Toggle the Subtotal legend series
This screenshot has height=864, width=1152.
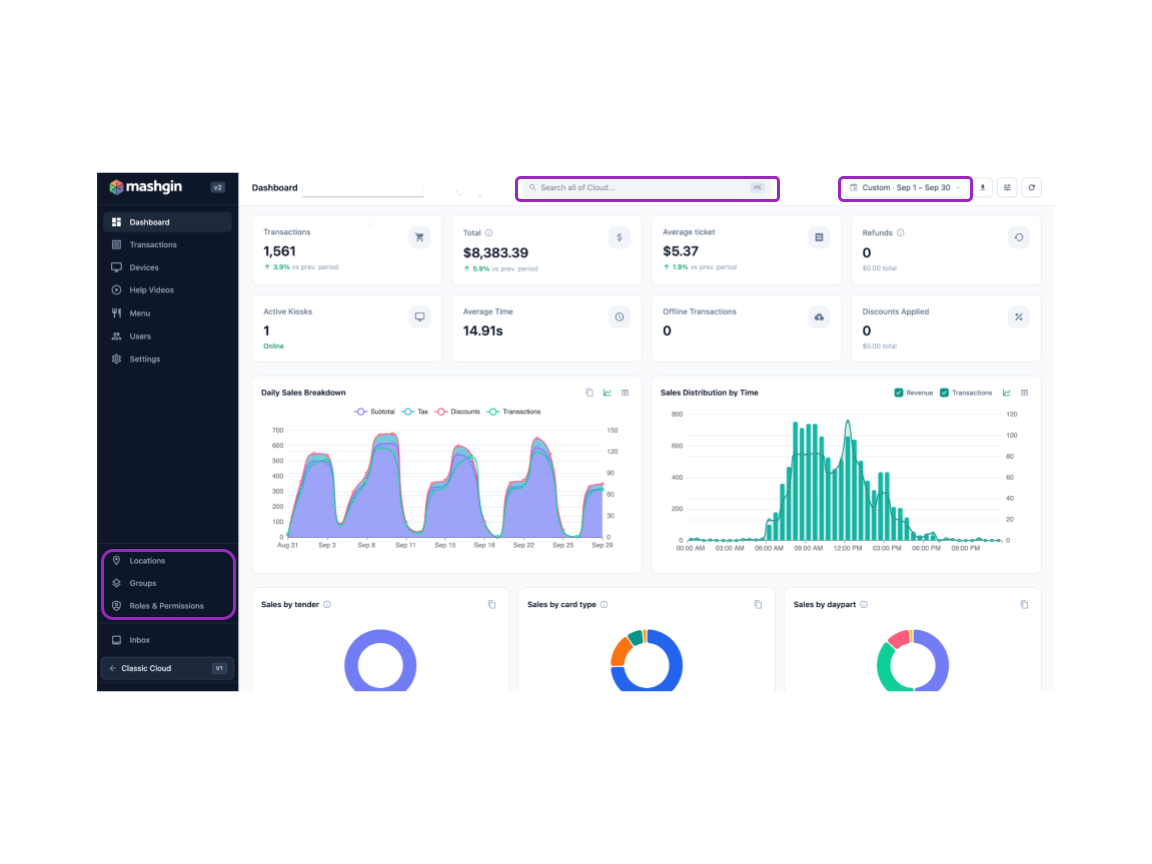click(375, 412)
